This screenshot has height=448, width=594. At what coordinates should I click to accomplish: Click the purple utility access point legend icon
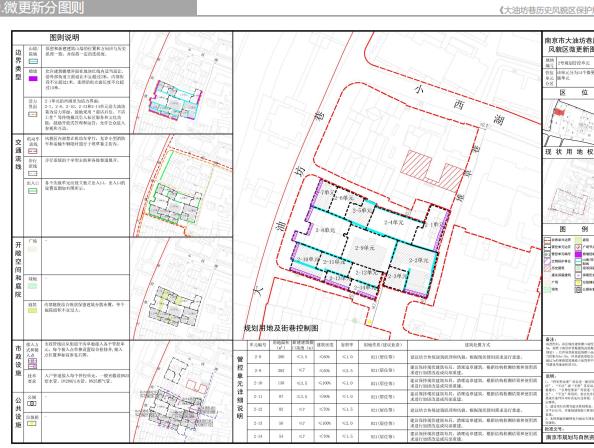tap(33, 364)
